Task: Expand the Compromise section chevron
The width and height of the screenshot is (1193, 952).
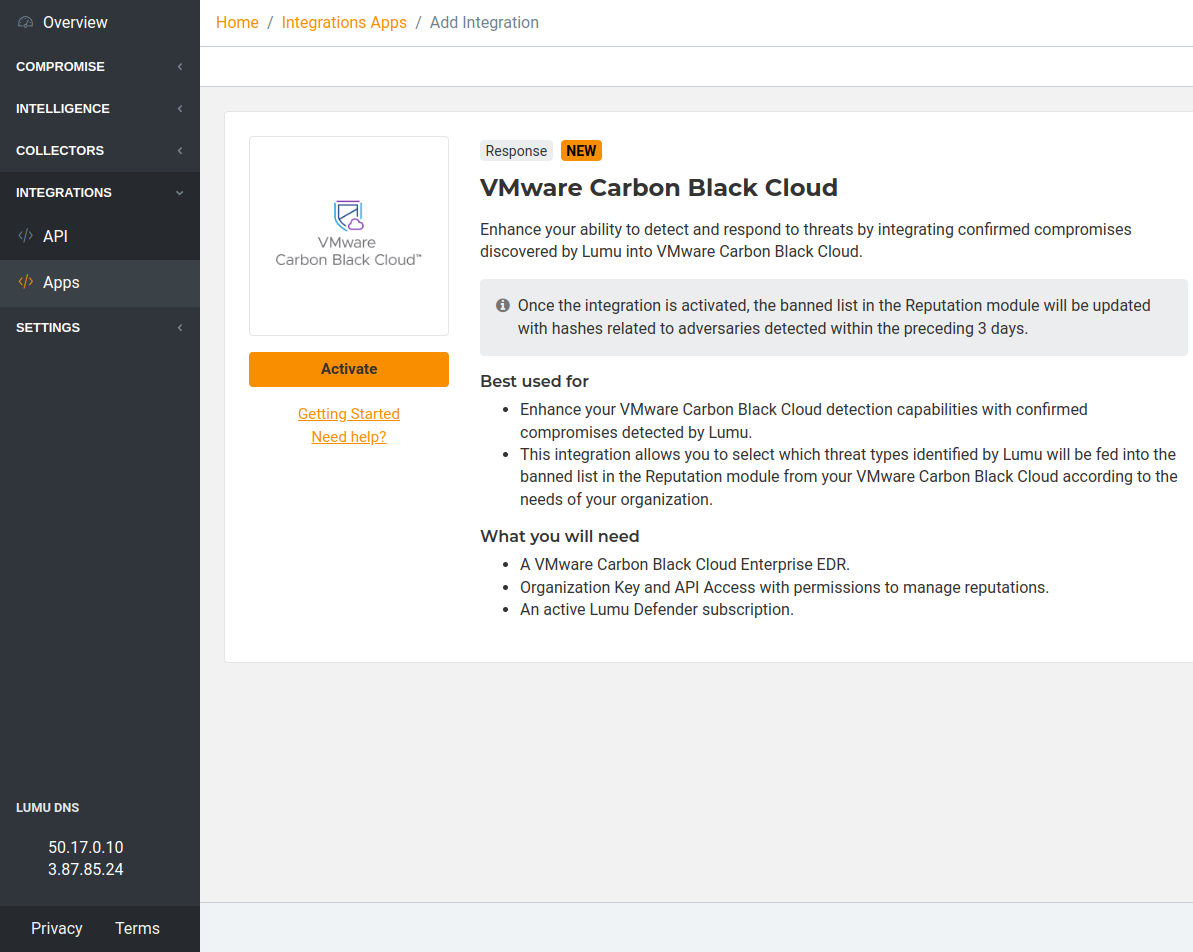Action: point(180,67)
